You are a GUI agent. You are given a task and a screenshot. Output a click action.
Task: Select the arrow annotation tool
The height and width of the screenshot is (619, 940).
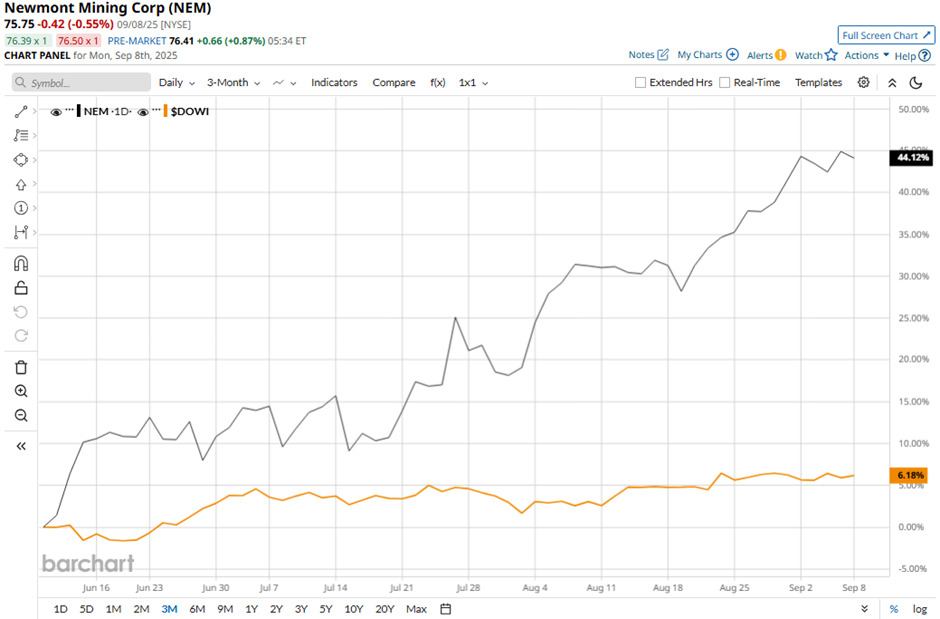pyautogui.click(x=21, y=185)
